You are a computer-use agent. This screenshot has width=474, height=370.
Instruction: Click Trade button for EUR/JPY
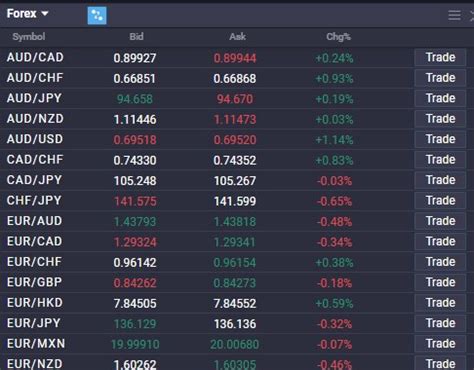click(x=440, y=323)
